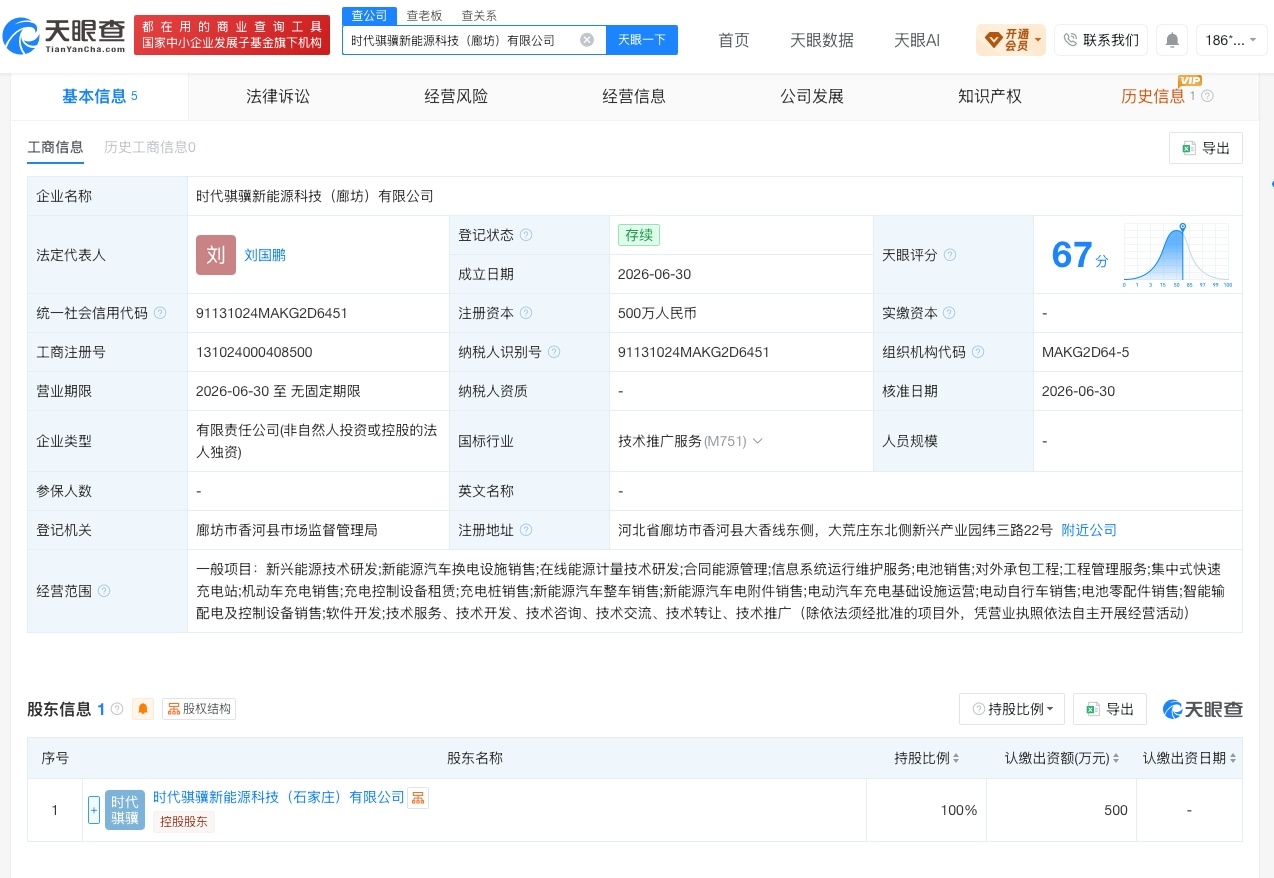Click the 联系我们 button
Screen dimensions: 1274x878
[1101, 40]
